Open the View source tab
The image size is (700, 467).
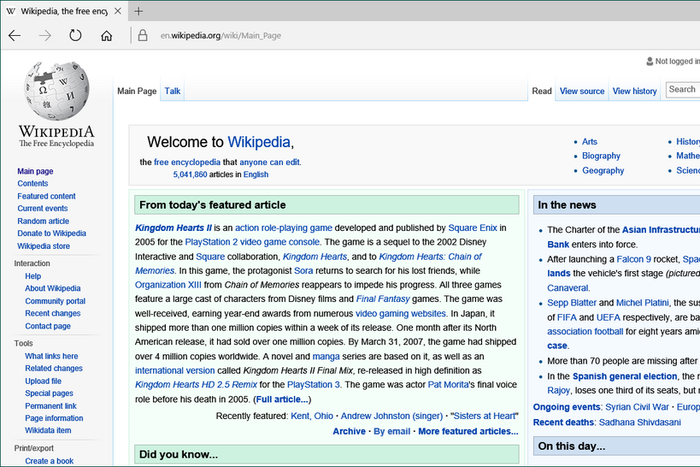pos(582,91)
